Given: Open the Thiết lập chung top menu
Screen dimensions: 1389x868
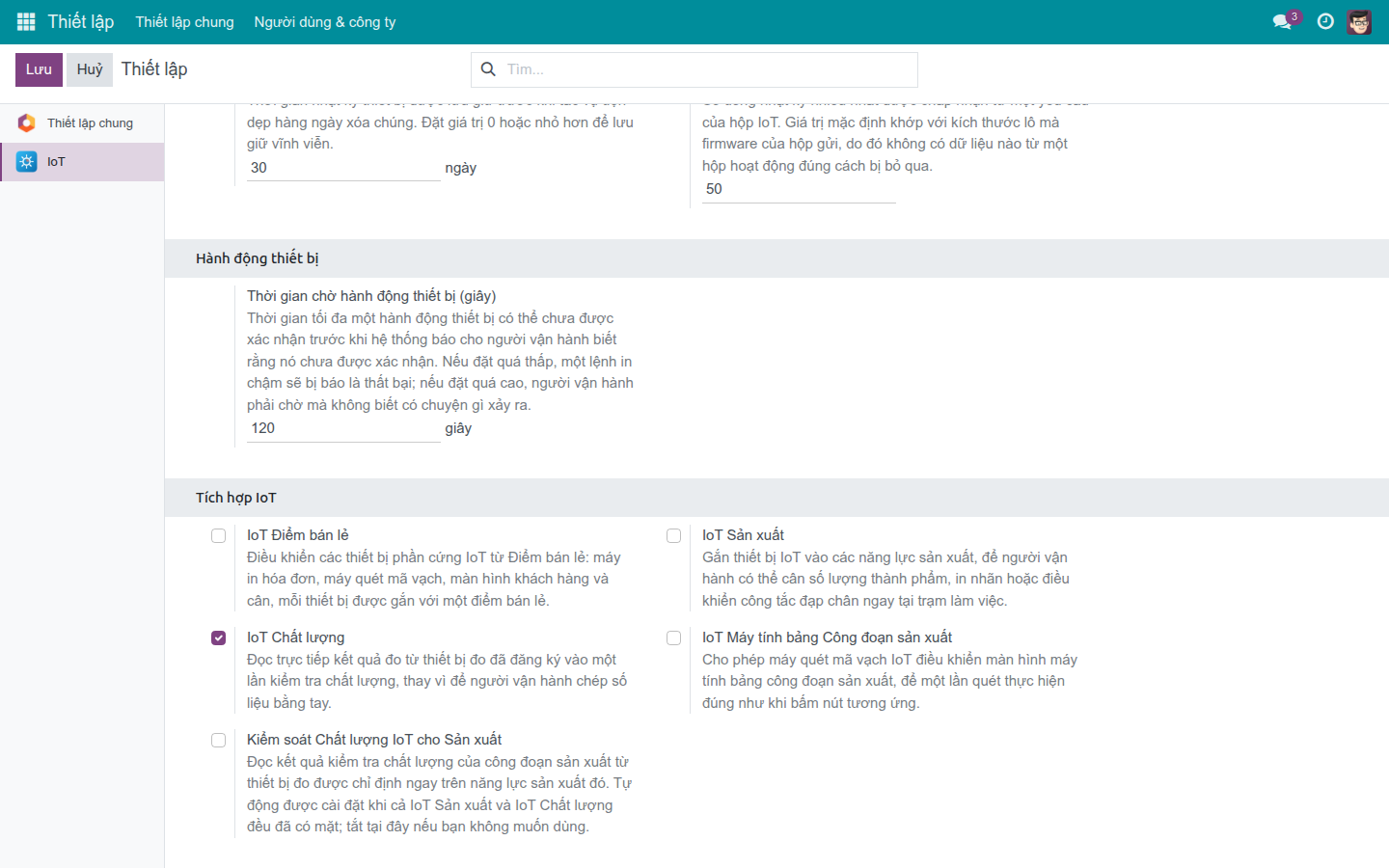Looking at the screenshot, I should point(184,22).
